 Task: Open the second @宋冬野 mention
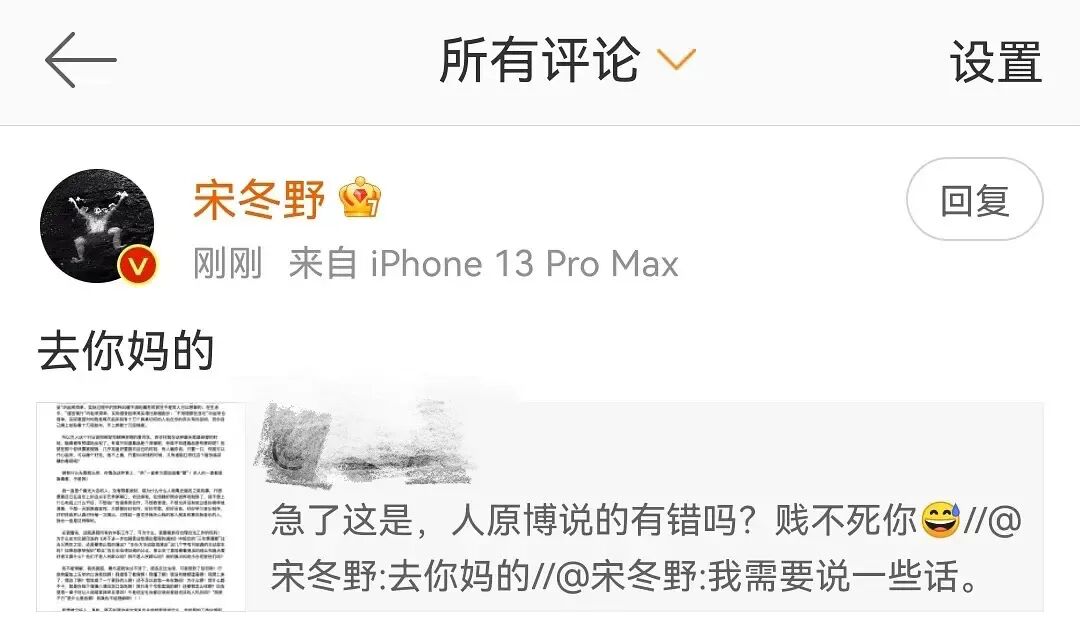click(x=625, y=576)
